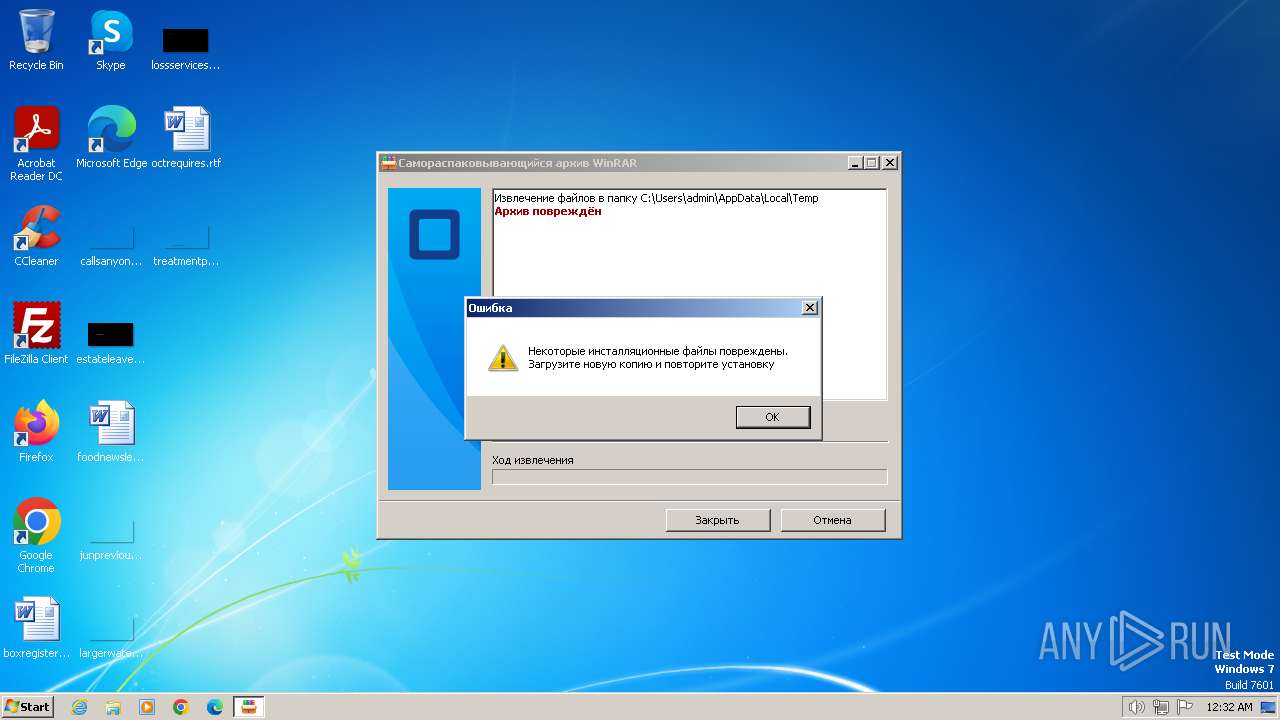
Task: Click the Отмена button in WinRAR
Action: click(832, 520)
